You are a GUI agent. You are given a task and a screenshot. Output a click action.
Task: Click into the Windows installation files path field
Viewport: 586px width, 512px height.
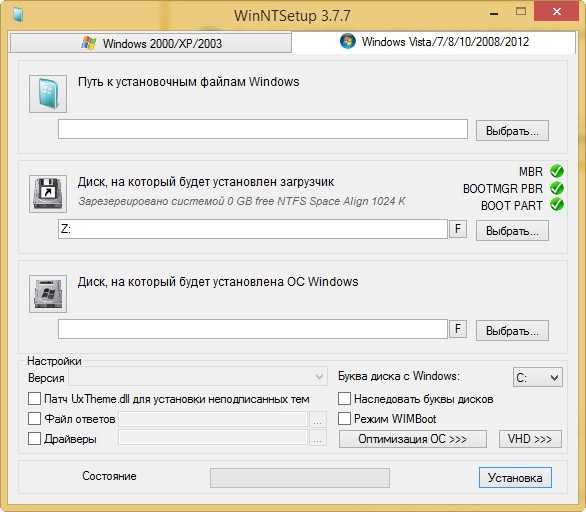tap(263, 129)
